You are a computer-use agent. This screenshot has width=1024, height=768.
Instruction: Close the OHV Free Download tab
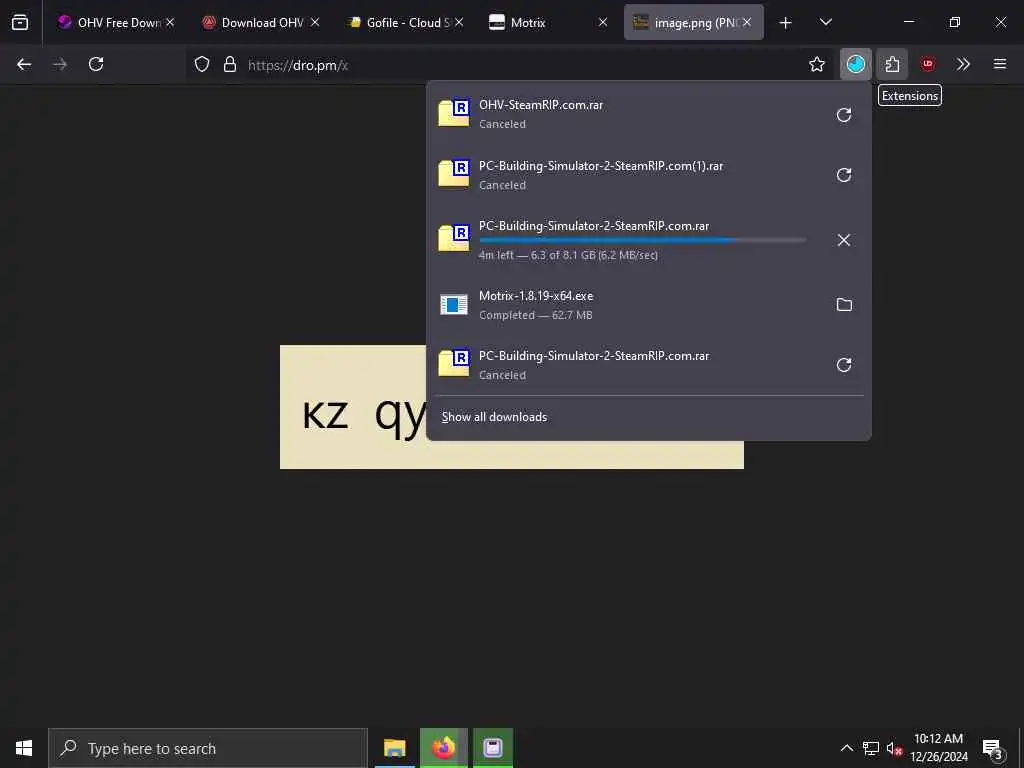point(170,22)
